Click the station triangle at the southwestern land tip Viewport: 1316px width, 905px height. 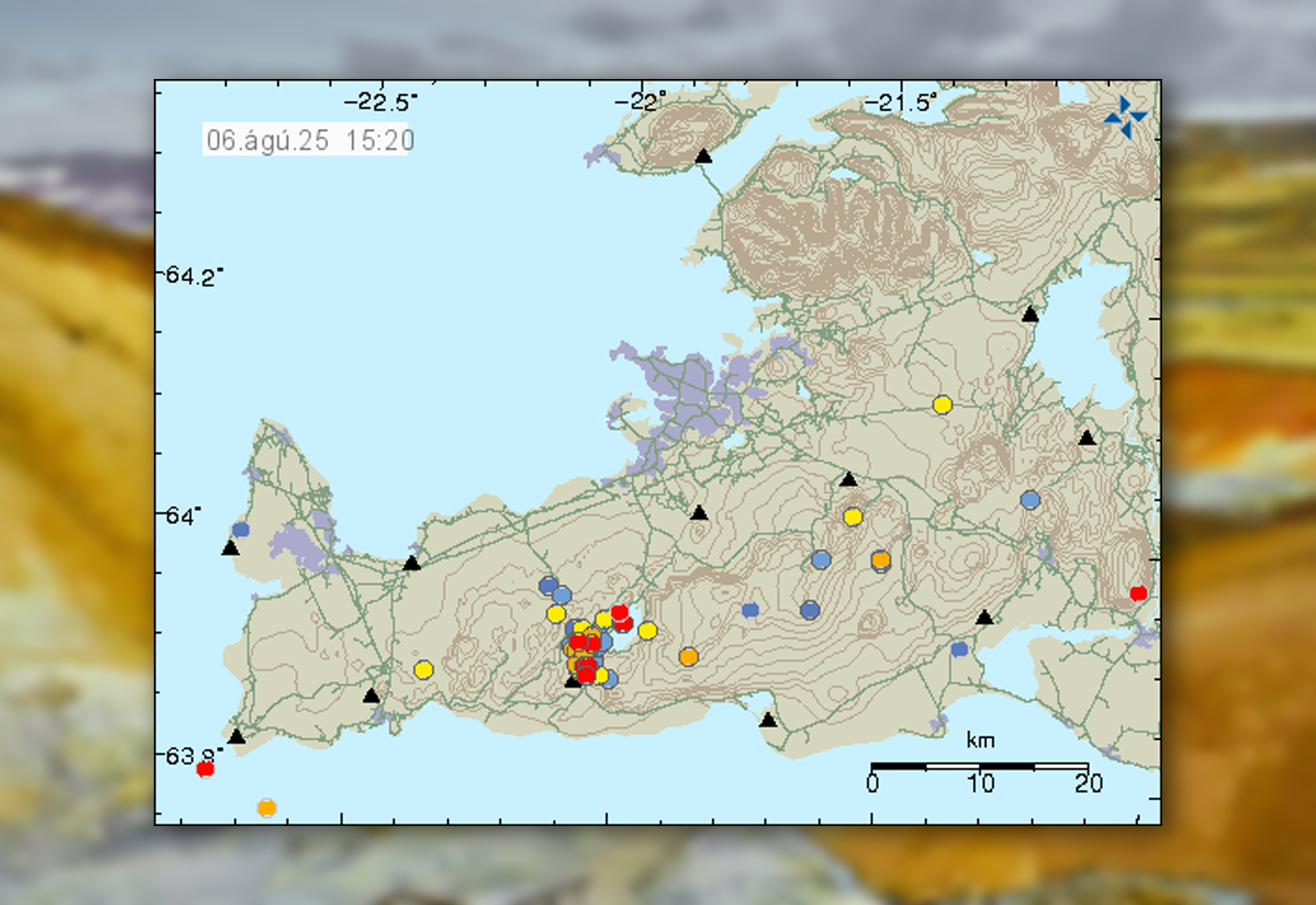237,736
